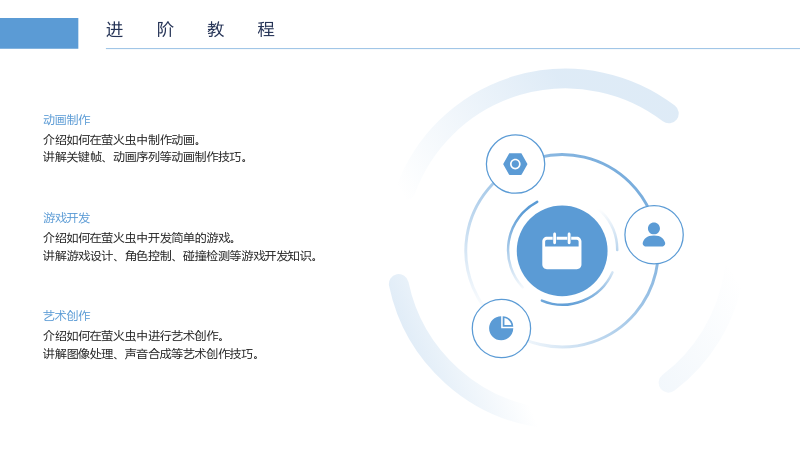800x450 pixels.
Task: Click the character 进 in the title
Action: (x=115, y=30)
